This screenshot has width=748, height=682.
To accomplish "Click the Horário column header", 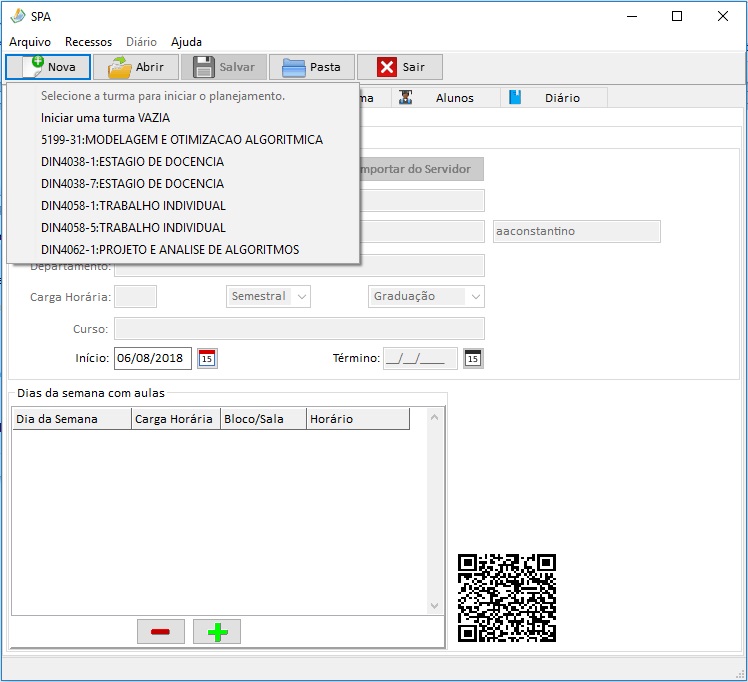I will click(x=357, y=419).
